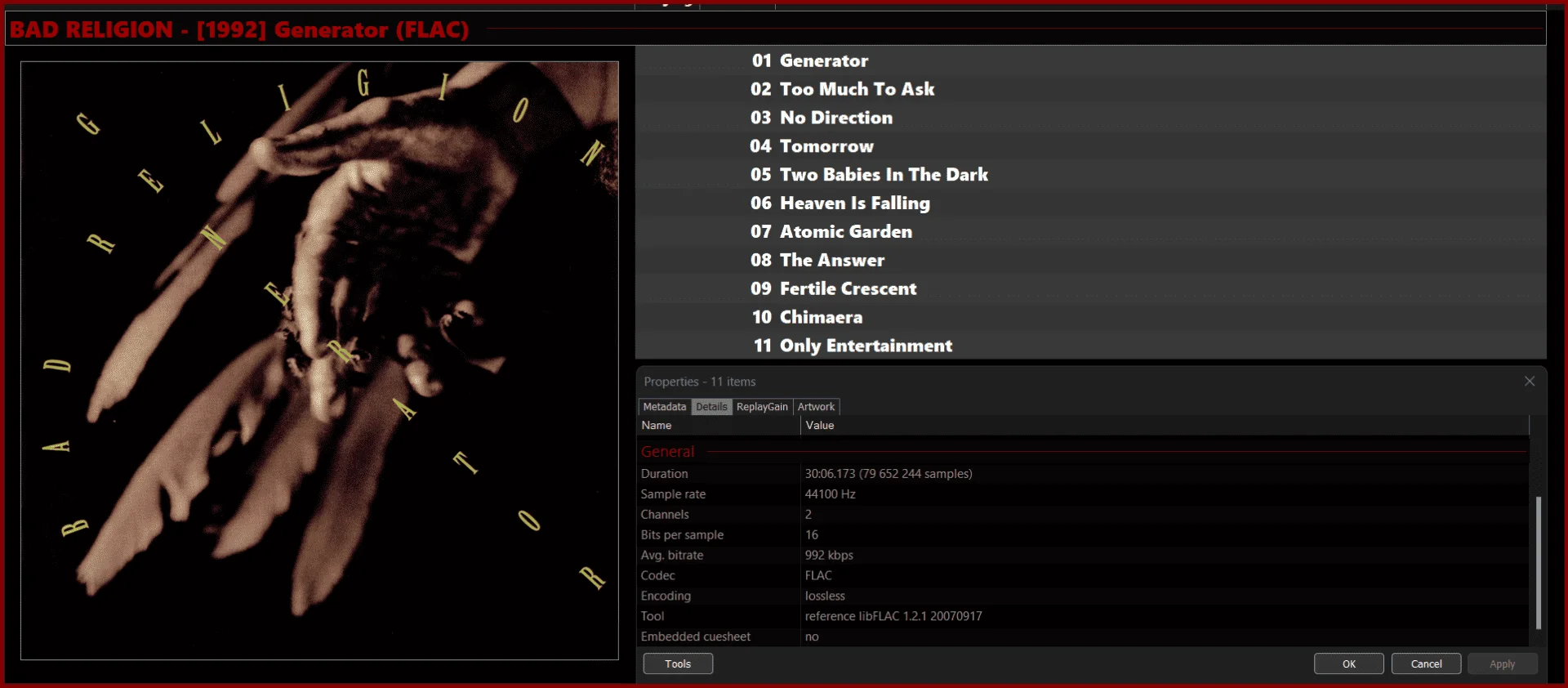Select the Tool property row

click(x=1083, y=617)
